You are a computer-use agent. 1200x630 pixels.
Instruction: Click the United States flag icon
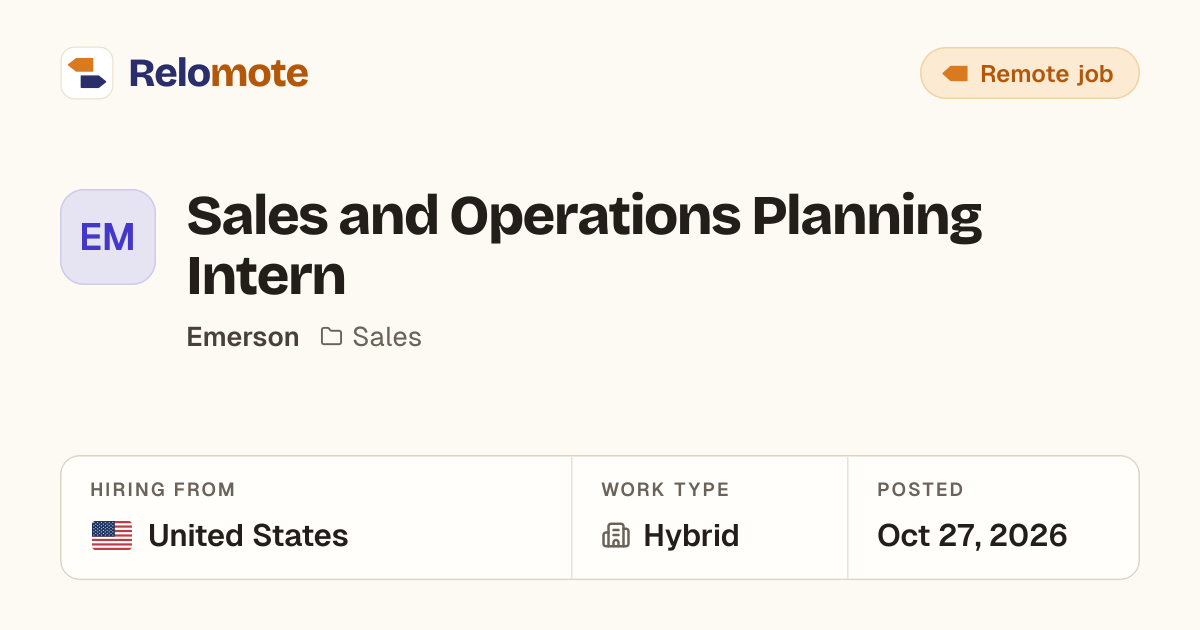click(112, 536)
